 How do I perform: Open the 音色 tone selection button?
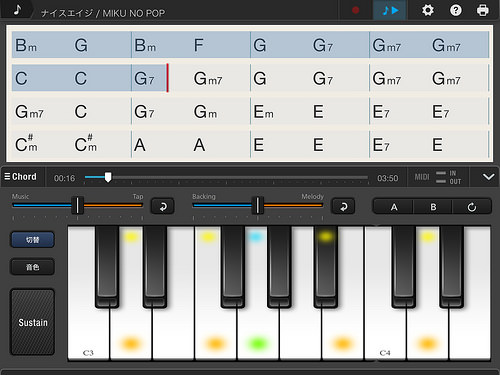[x=33, y=267]
